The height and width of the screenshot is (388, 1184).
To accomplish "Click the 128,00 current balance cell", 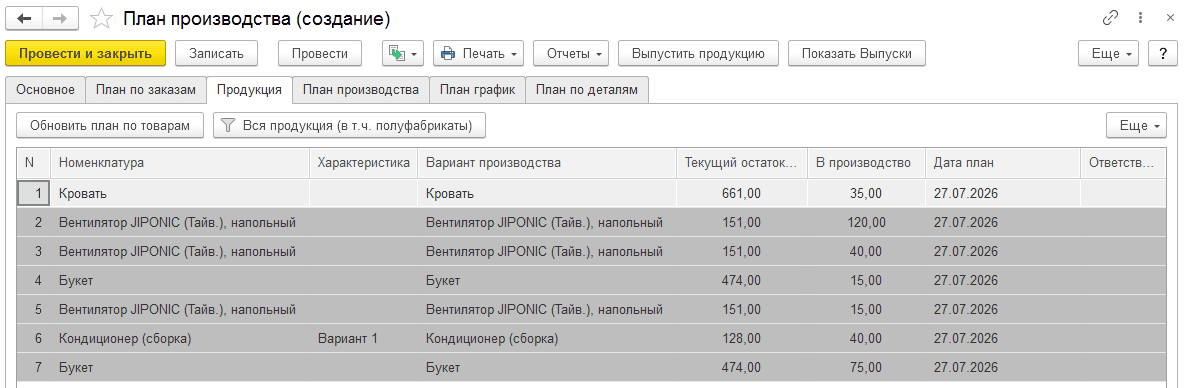I will click(x=742, y=339).
